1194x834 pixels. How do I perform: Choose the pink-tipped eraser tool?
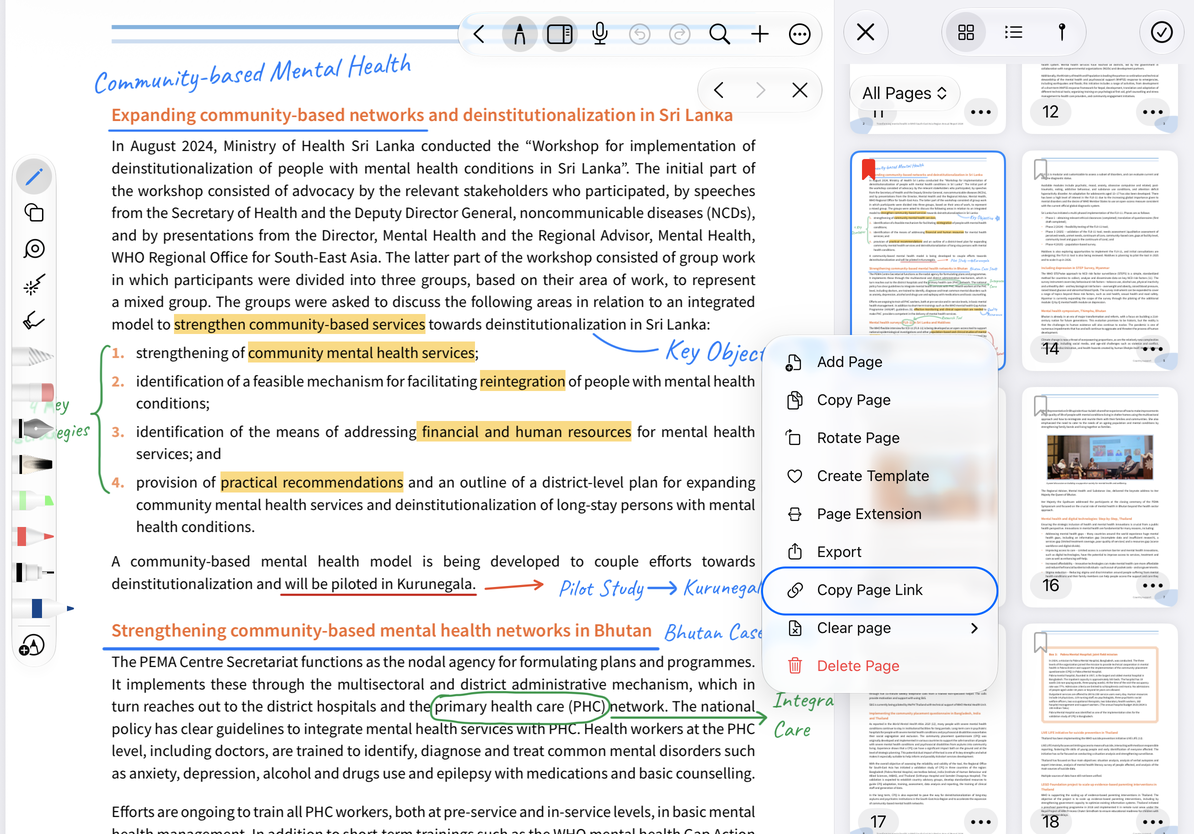[34, 392]
